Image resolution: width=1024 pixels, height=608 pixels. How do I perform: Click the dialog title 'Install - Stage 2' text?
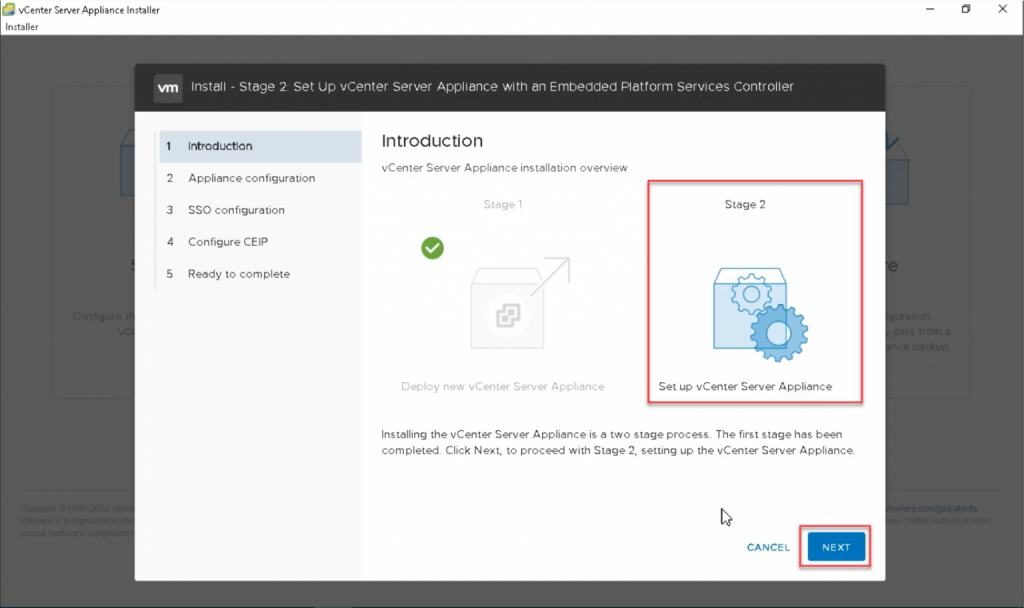pyautogui.click(x=492, y=87)
